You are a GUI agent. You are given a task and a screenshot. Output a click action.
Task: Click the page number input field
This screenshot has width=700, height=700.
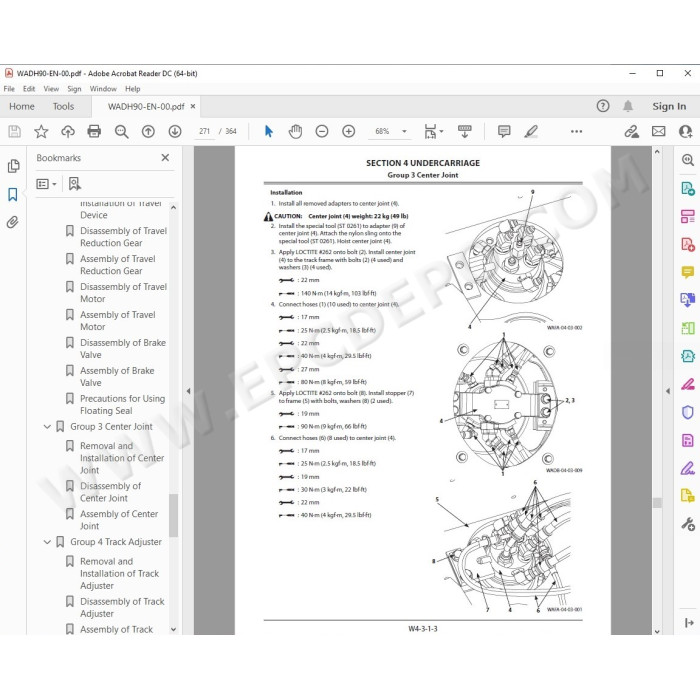(x=204, y=131)
